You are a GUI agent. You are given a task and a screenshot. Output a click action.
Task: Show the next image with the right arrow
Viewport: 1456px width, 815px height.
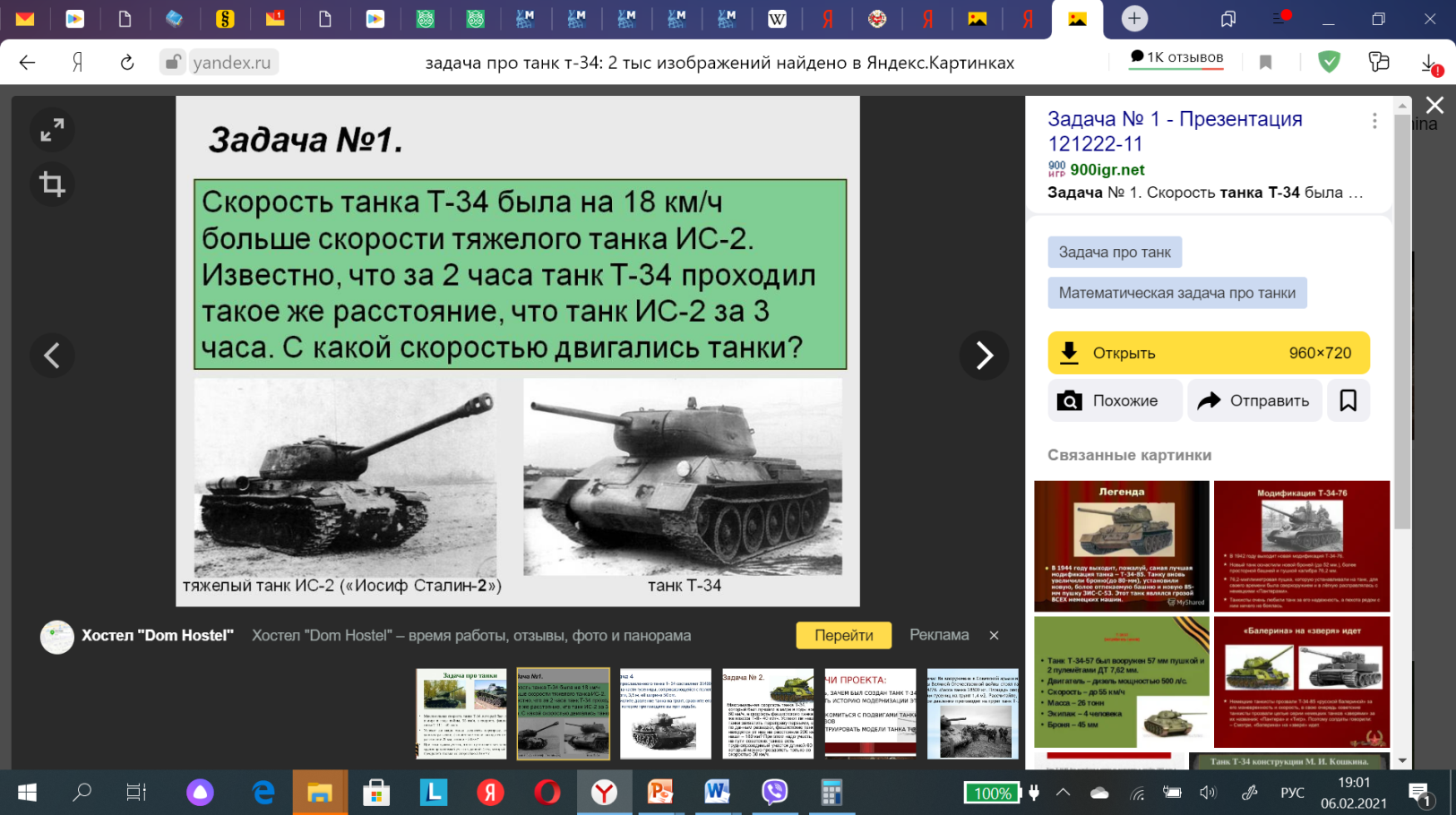pos(984,356)
